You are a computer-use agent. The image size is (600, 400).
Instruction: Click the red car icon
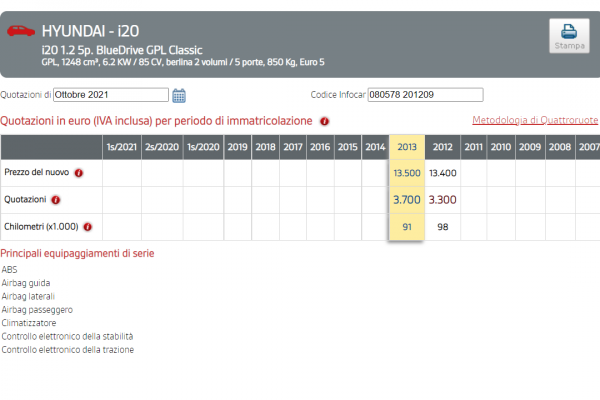coord(21,31)
